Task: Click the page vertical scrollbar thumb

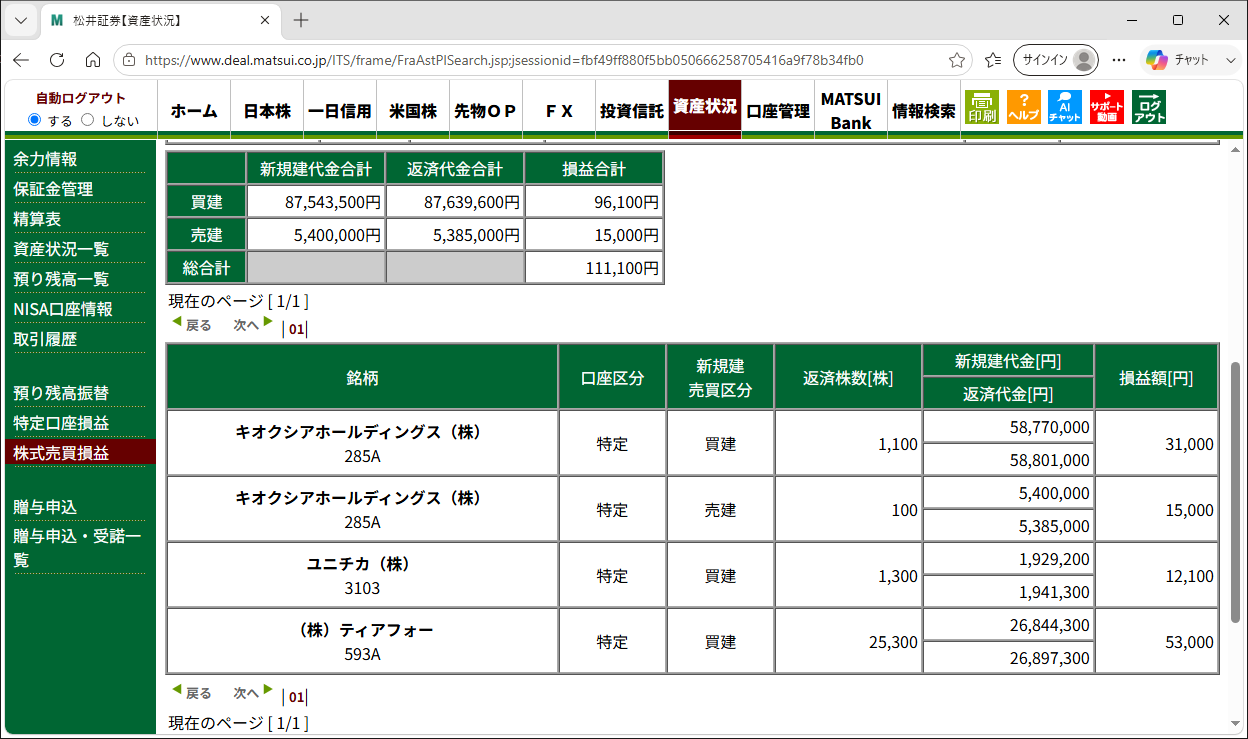Action: click(x=1235, y=490)
